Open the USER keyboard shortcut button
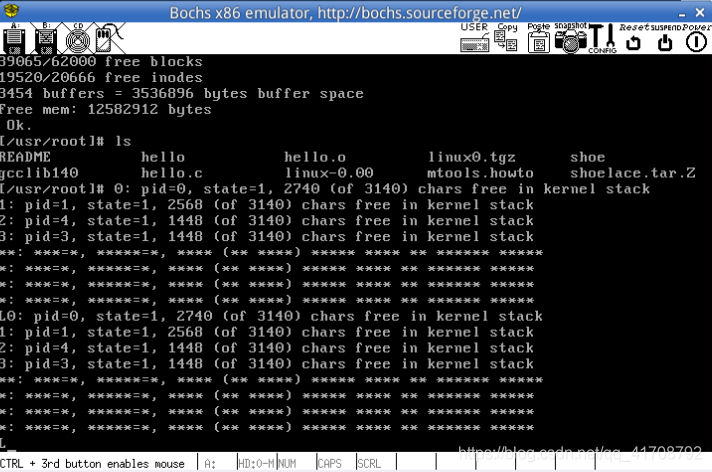 (x=475, y=37)
